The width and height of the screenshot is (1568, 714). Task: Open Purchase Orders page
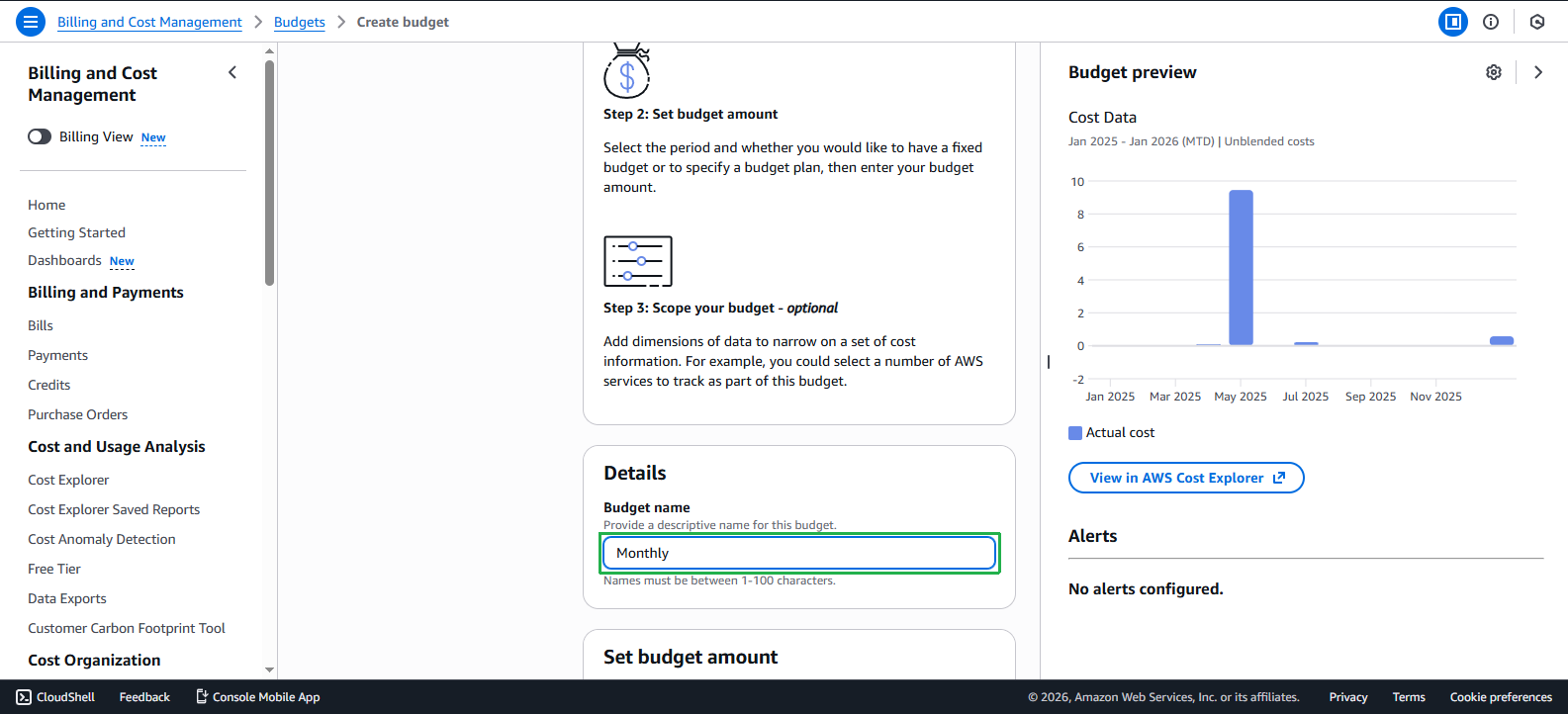click(77, 414)
